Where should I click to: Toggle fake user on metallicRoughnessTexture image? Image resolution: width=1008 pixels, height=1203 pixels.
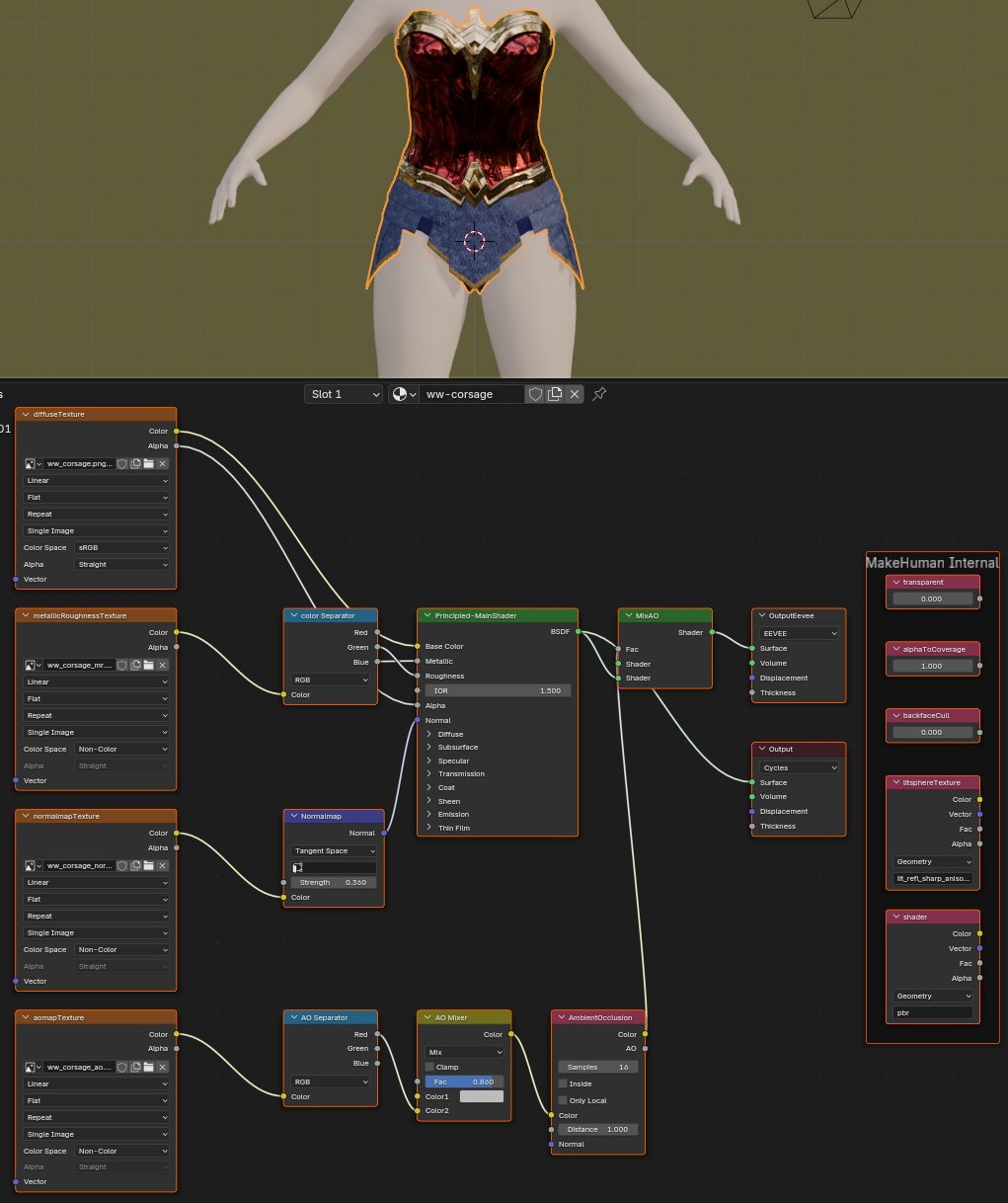click(122, 665)
